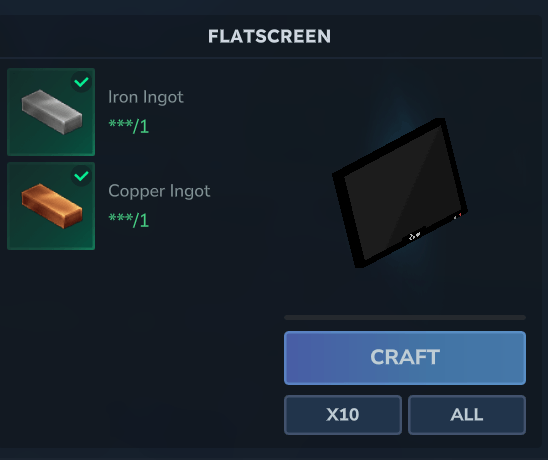Click the Iron Ingot ingredient icon

coord(51,112)
